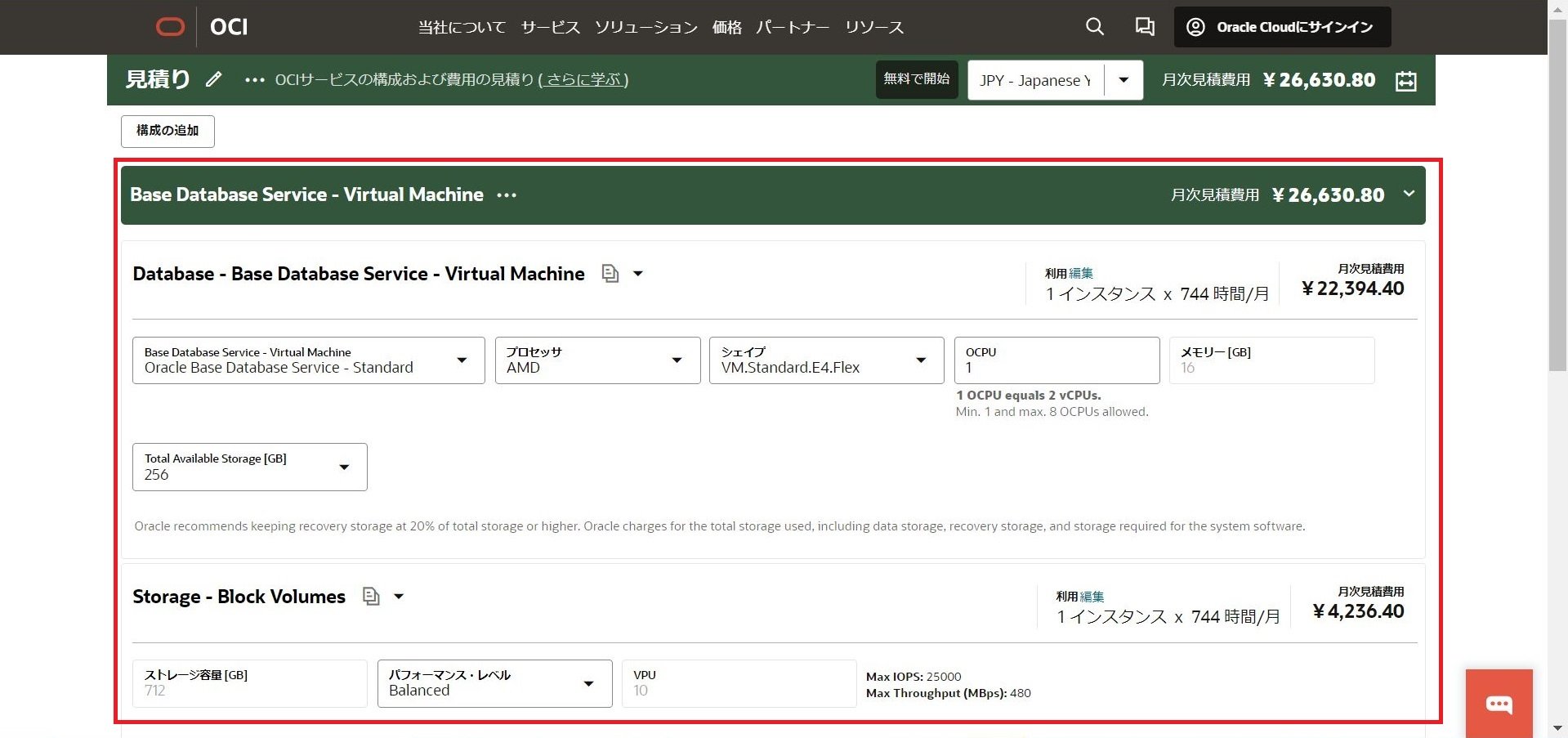Collapse the Base Database Service configuration section
The height and width of the screenshot is (738, 1568).
coord(1409,195)
